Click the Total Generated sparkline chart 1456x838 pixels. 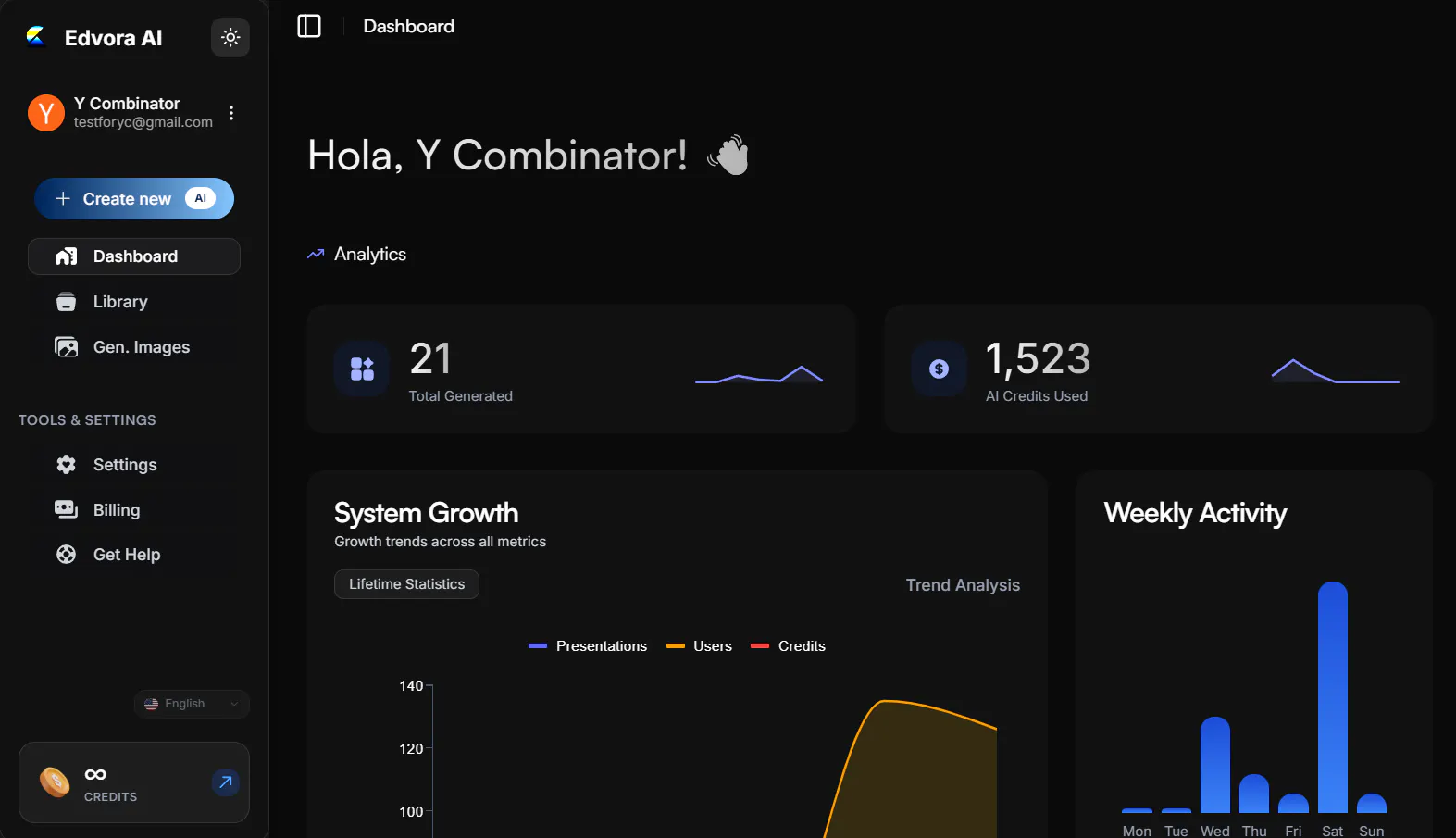point(759,373)
